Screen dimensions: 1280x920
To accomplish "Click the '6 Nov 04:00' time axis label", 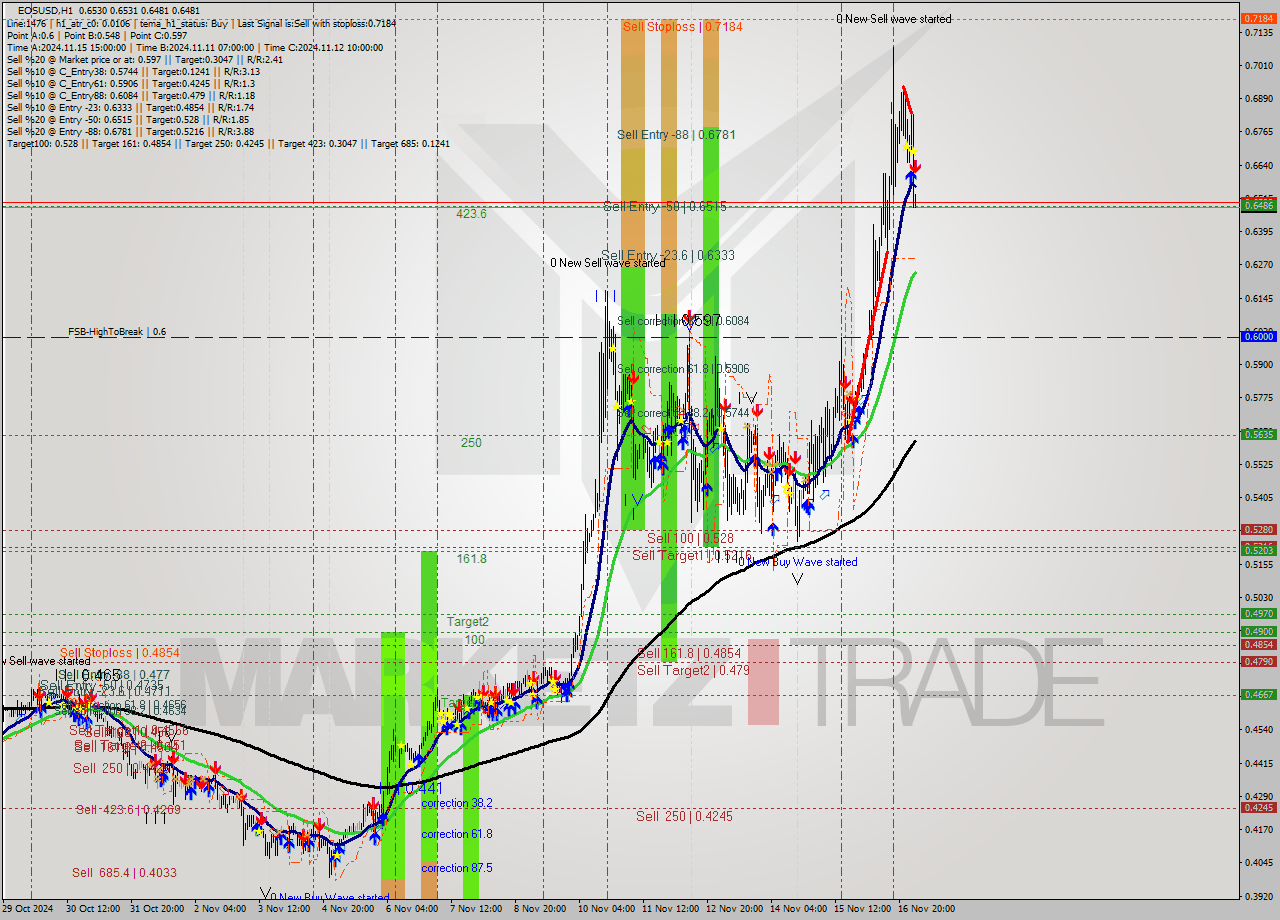I will coord(410,909).
